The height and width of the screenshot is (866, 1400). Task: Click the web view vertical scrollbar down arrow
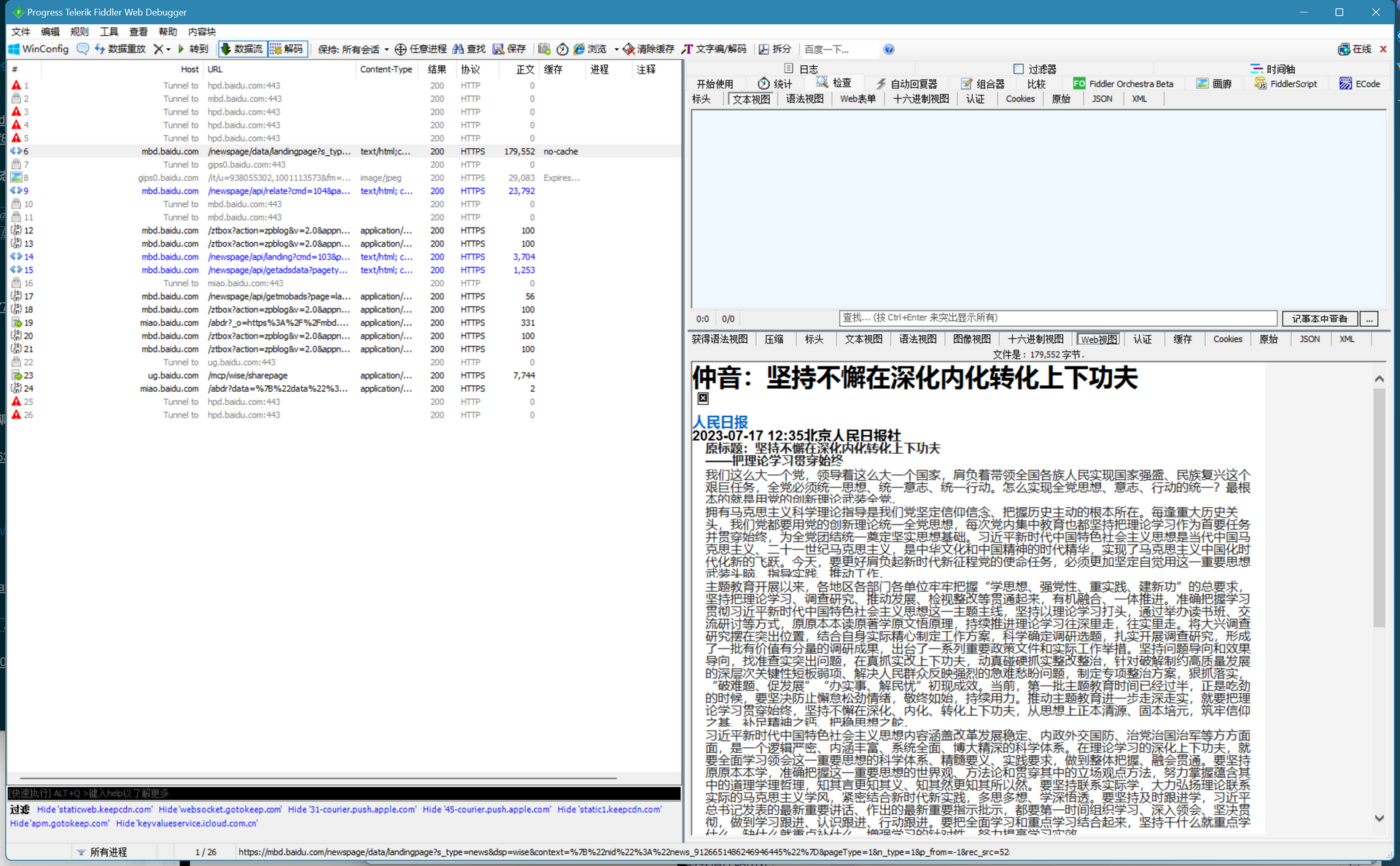coord(1379,819)
